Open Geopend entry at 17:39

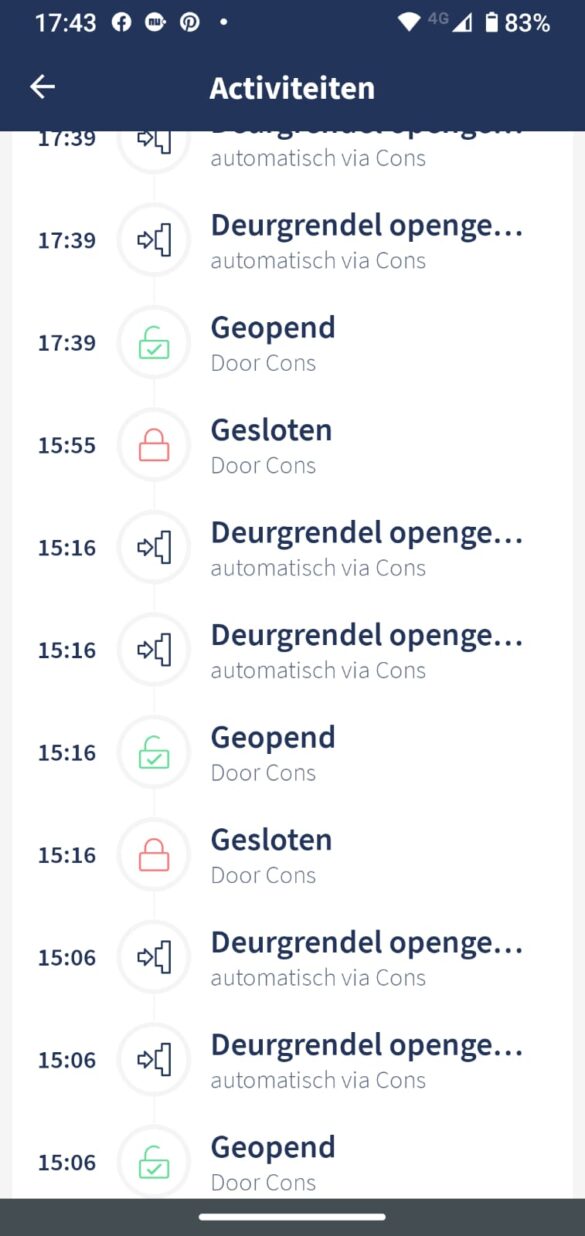click(x=292, y=343)
